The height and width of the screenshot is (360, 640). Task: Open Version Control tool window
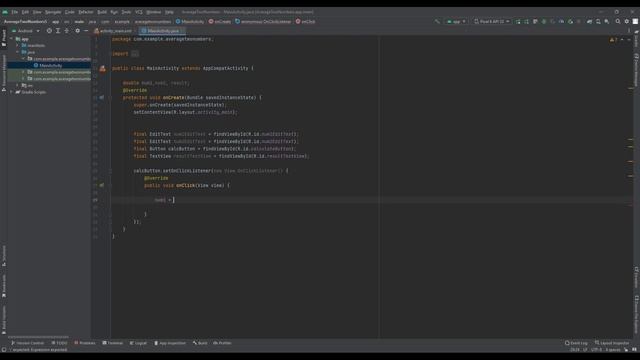click(x=27, y=343)
